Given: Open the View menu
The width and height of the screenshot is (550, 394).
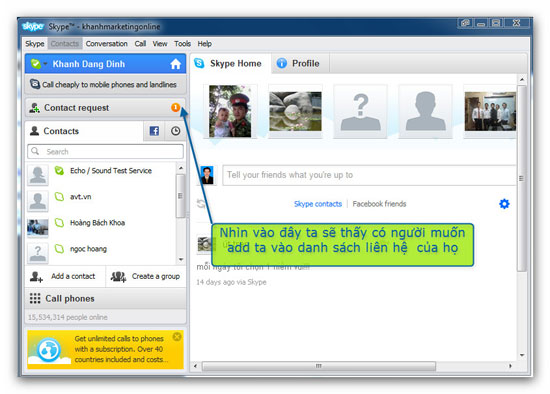Looking at the screenshot, I should coord(160,44).
